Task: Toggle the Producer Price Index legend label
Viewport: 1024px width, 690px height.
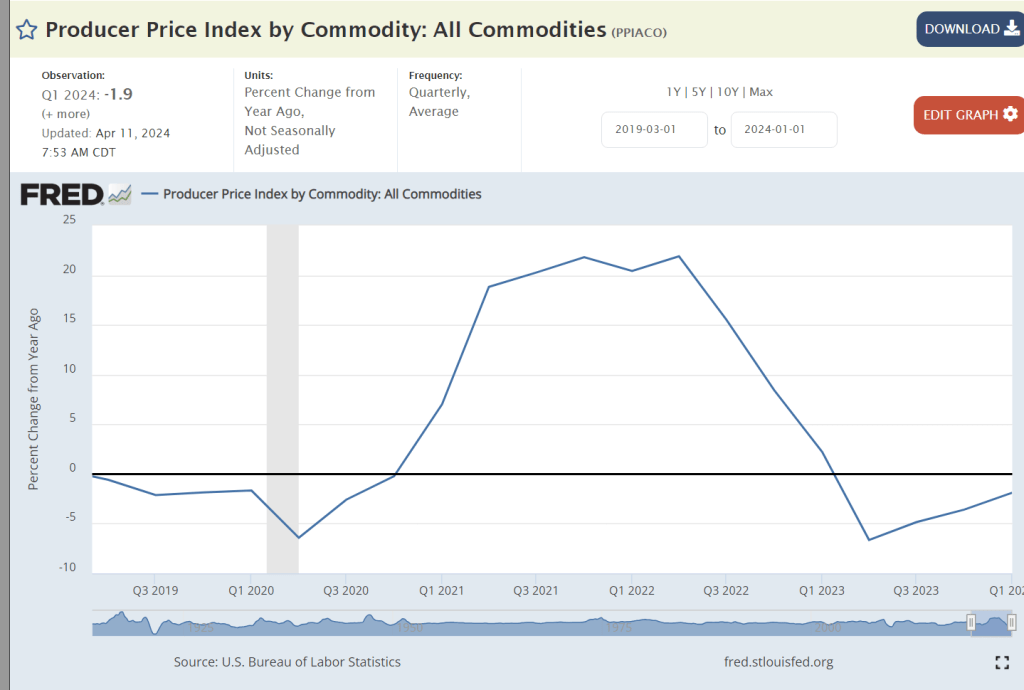Action: click(x=321, y=194)
